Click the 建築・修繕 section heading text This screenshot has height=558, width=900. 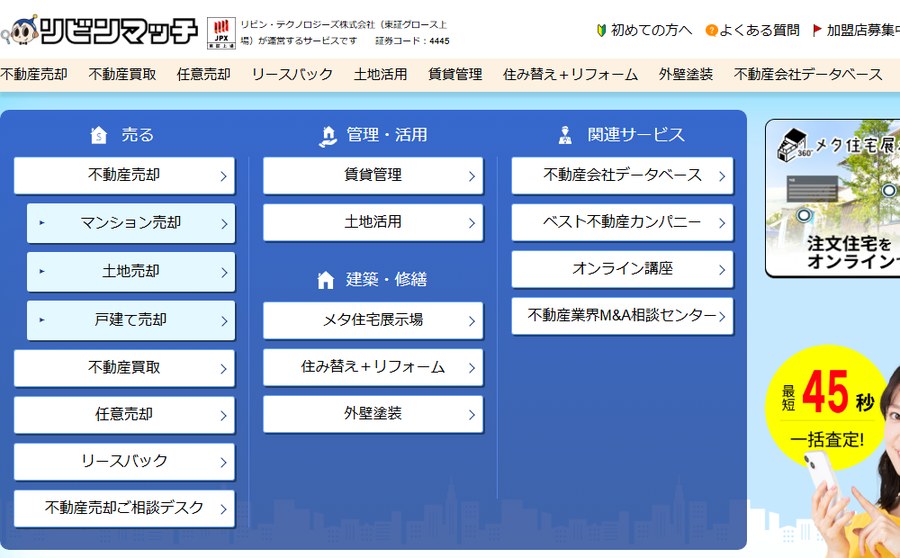(386, 280)
